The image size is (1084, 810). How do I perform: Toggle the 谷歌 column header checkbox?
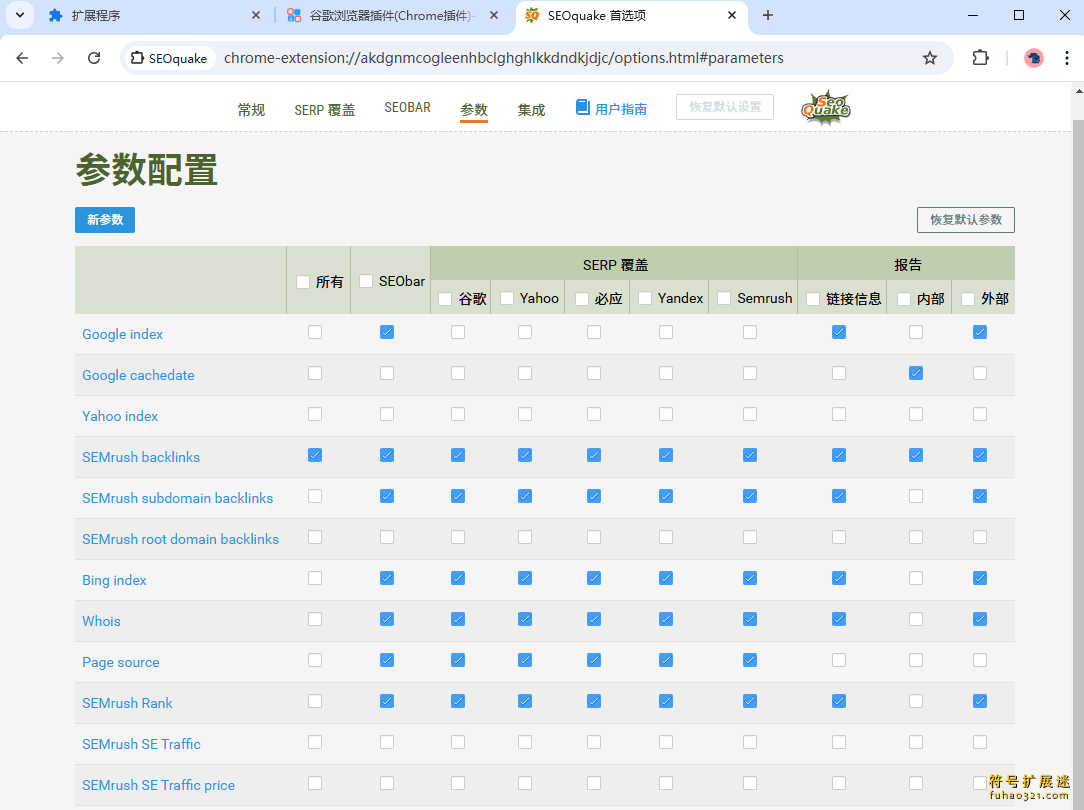tap(445, 299)
